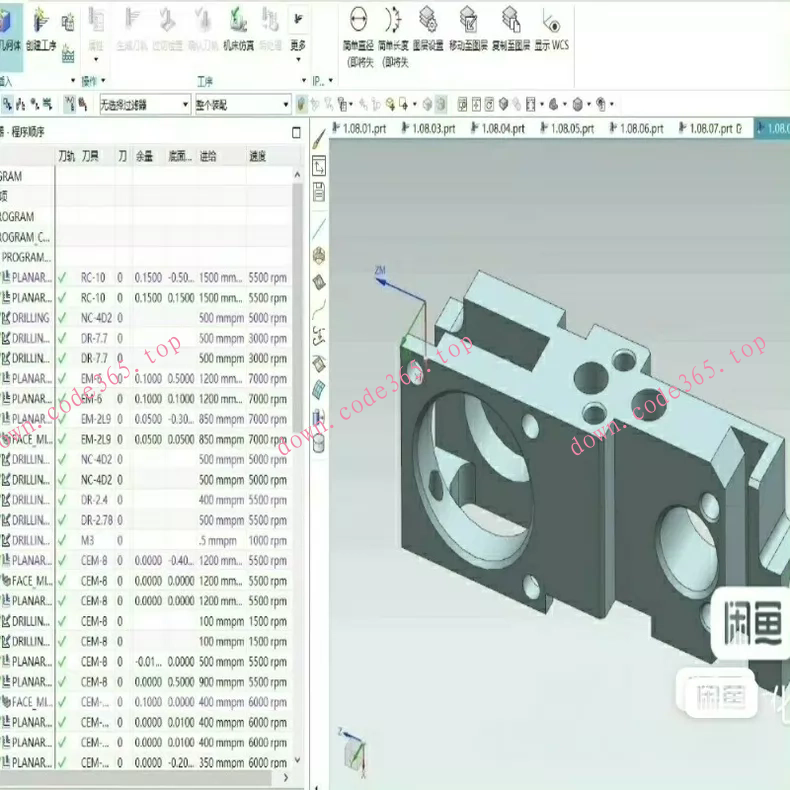Switch to the 1.08.07.prt tab
The height and width of the screenshot is (790, 790).
pyautogui.click(x=710, y=128)
